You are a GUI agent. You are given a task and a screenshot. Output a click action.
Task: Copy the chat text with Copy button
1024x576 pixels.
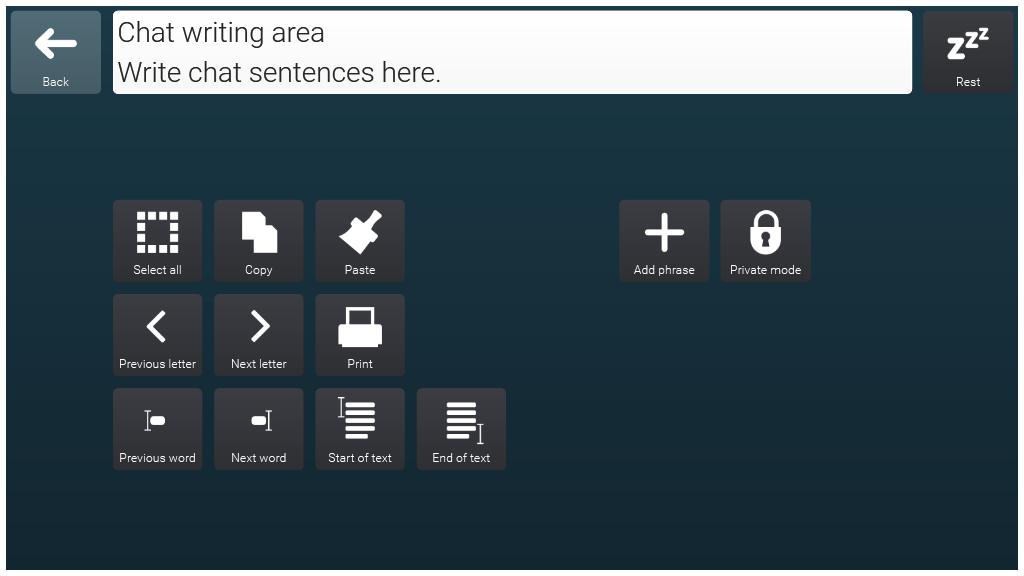[258, 240]
